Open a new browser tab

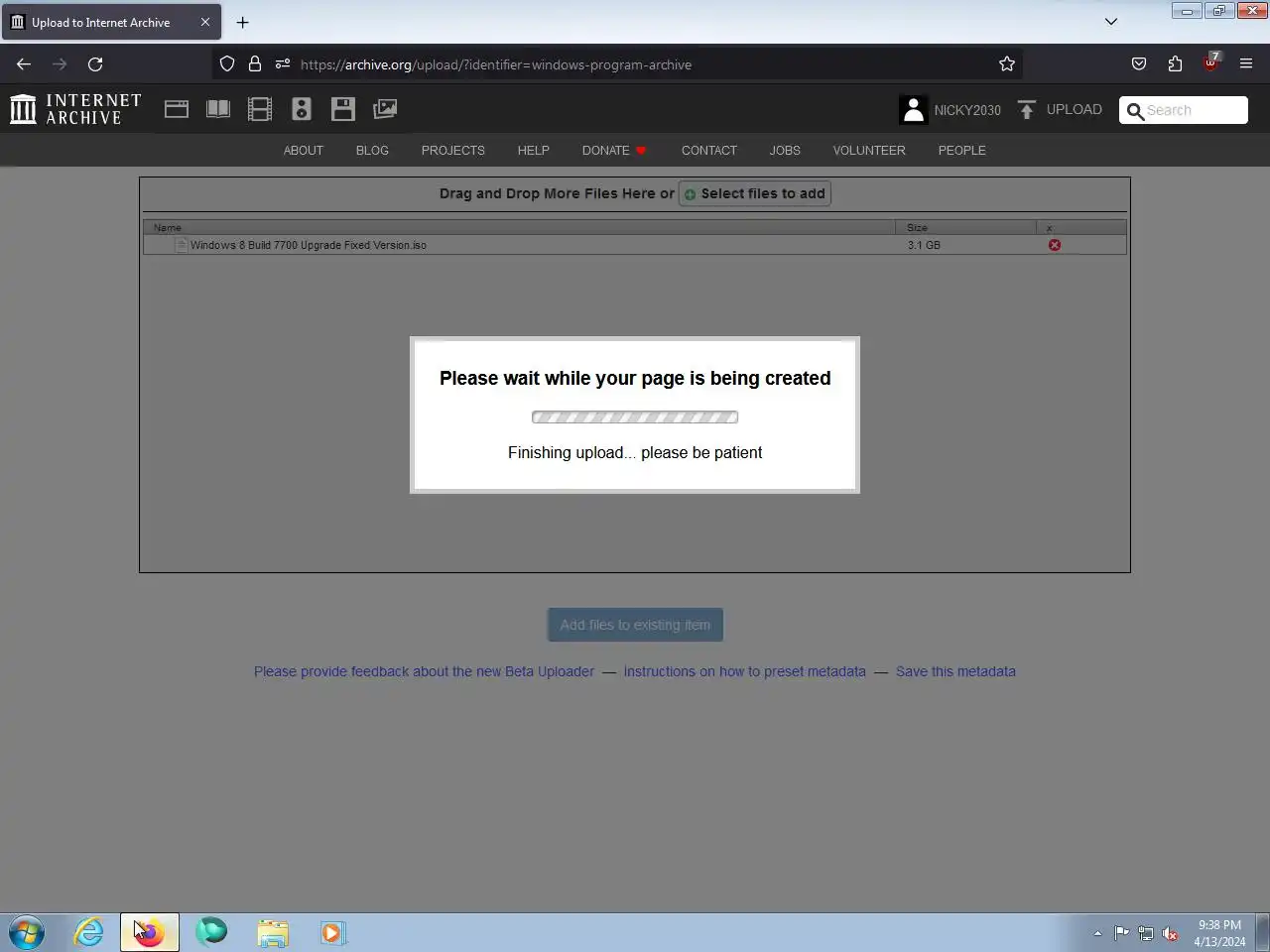coord(242,22)
